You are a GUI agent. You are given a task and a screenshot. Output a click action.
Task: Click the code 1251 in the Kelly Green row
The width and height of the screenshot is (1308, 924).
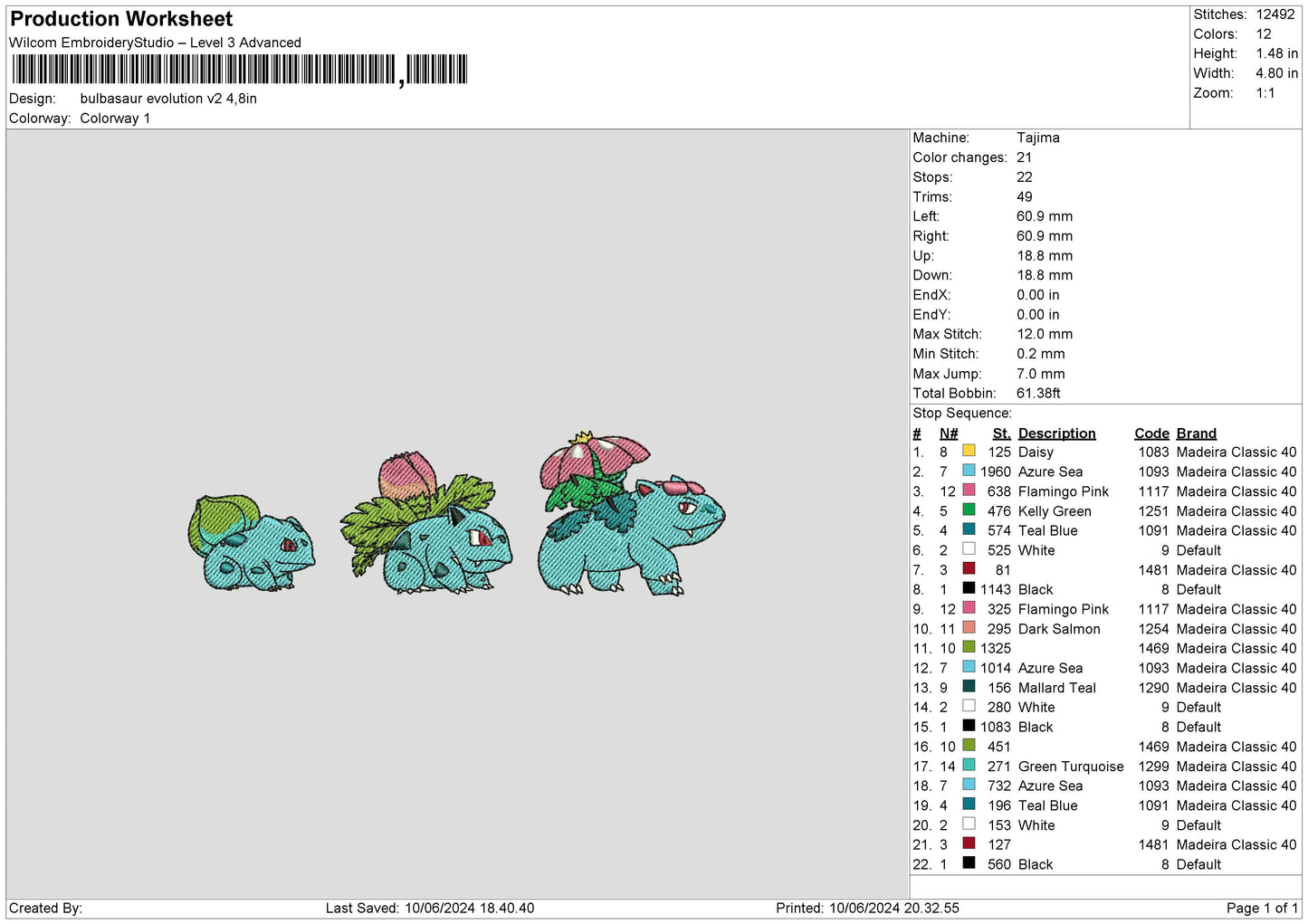1154,511
